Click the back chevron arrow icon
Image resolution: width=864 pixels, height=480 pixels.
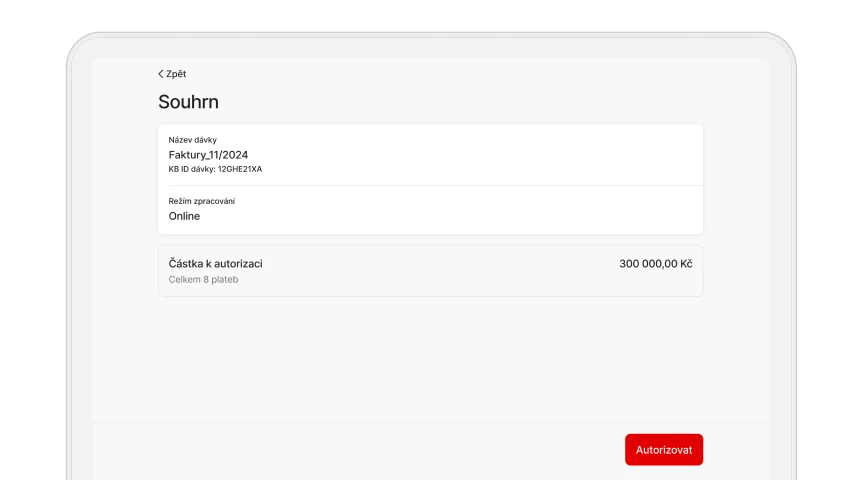[x=161, y=74]
